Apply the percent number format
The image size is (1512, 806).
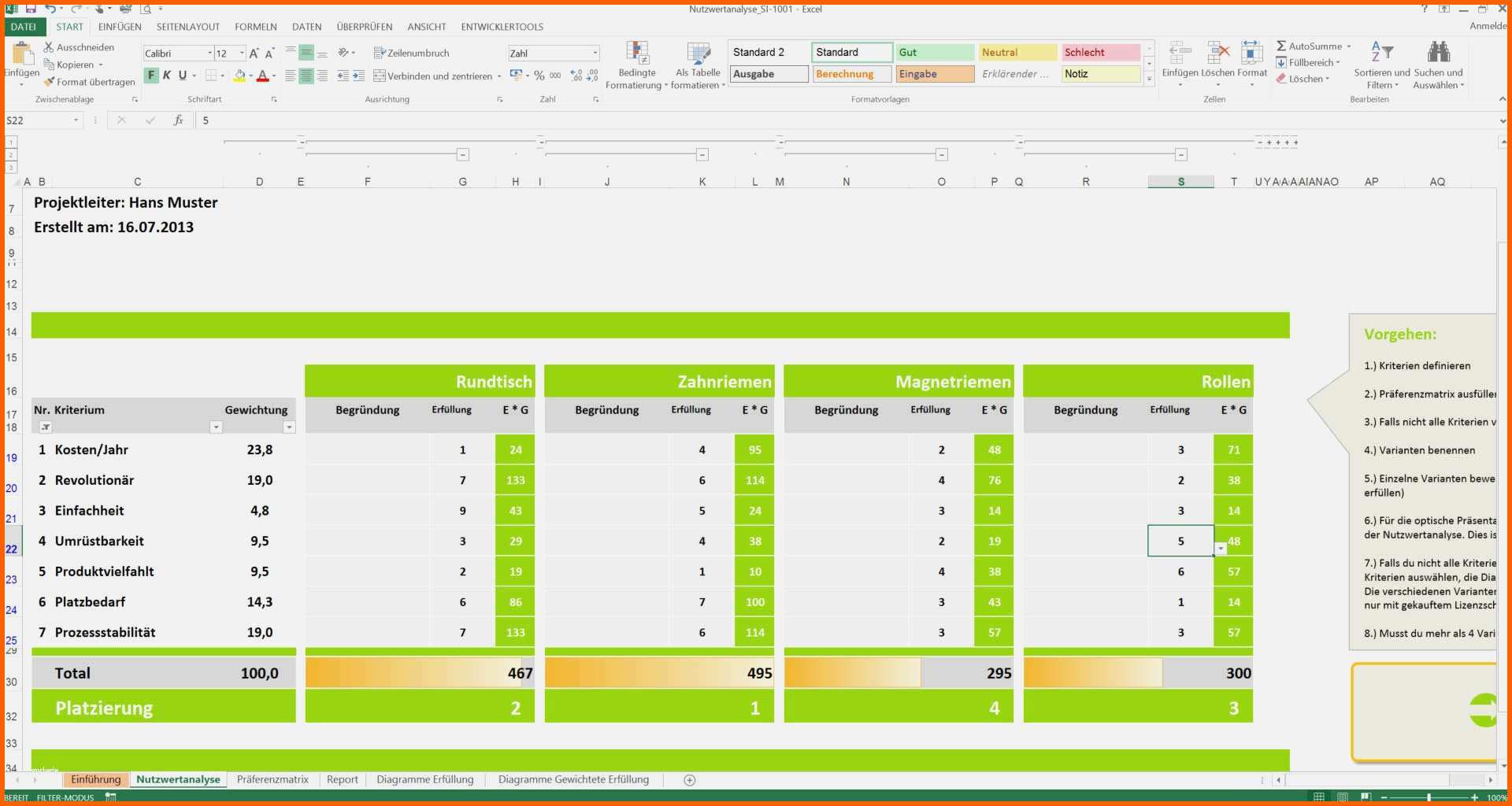[539, 76]
